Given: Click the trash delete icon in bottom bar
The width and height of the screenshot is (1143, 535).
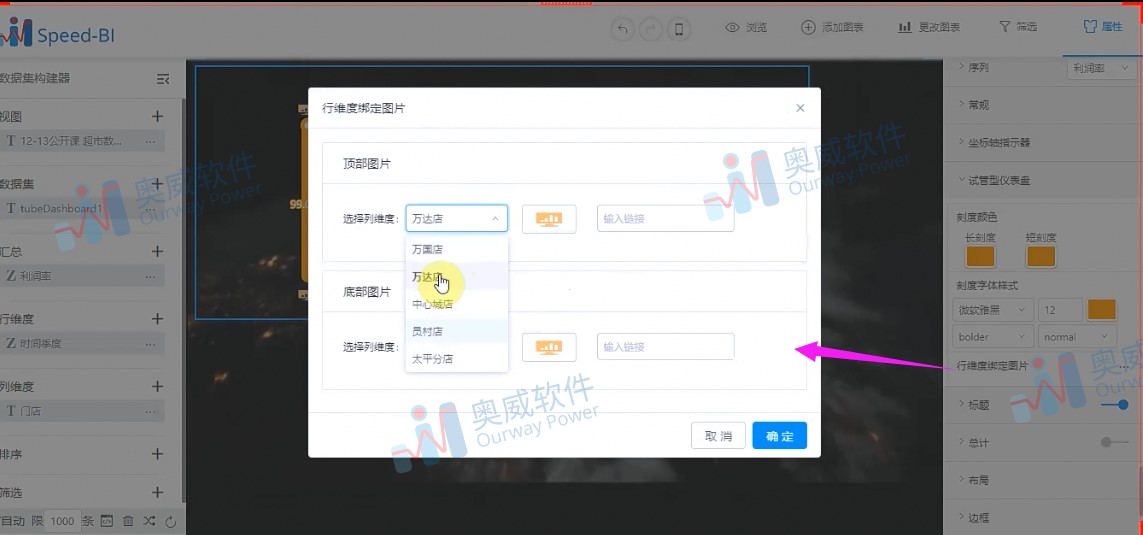Looking at the screenshot, I should click(x=128, y=521).
